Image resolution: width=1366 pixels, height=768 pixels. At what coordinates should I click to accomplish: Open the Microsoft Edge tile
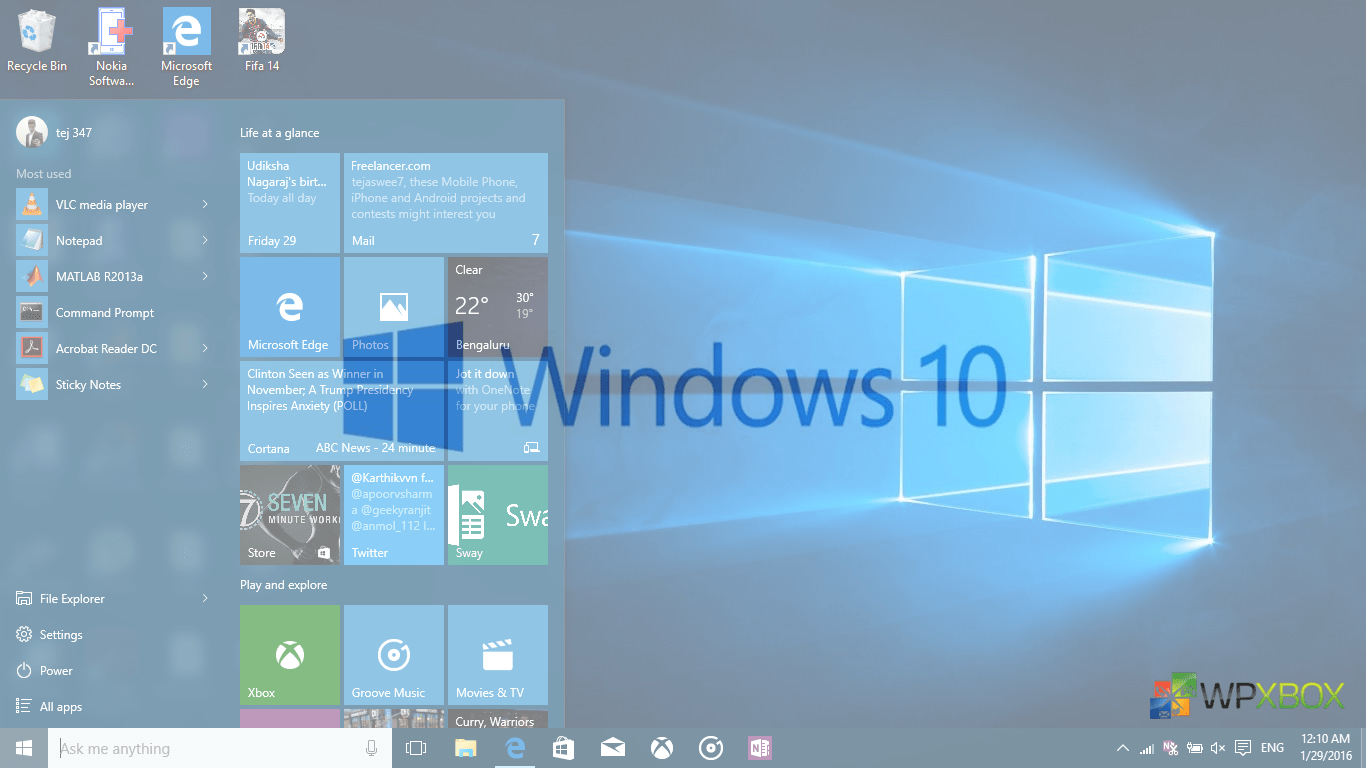click(x=290, y=307)
